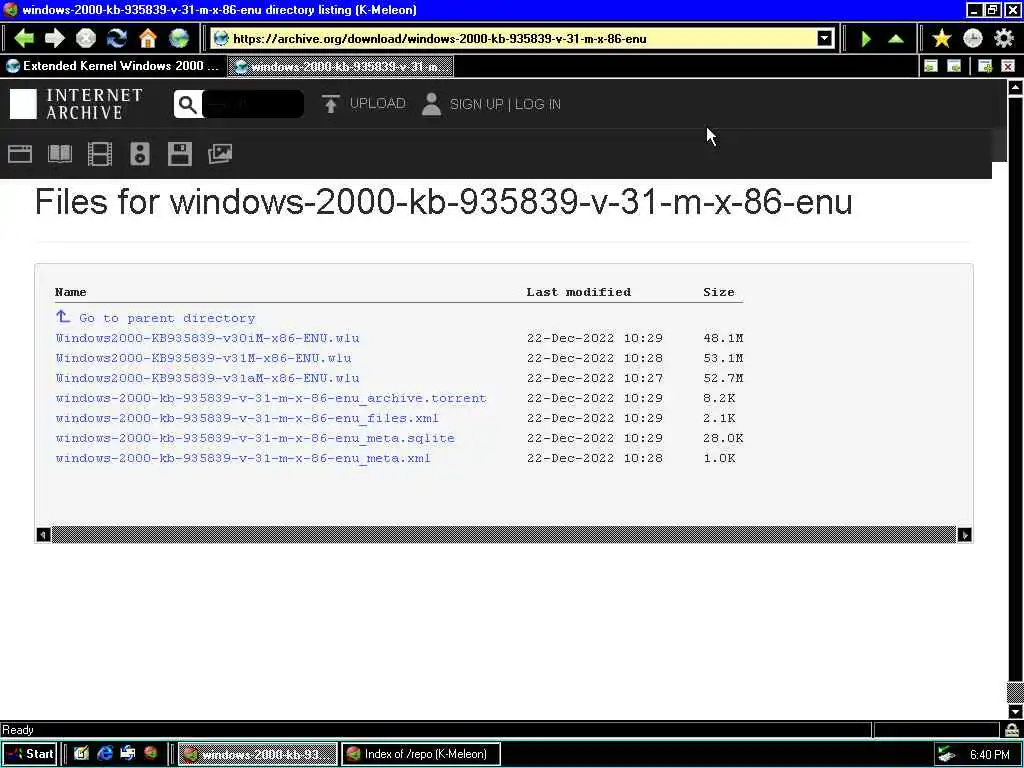Screen dimensions: 1024x768
Task: Click the page vertical scroll down arrow
Action: pos(1016,711)
